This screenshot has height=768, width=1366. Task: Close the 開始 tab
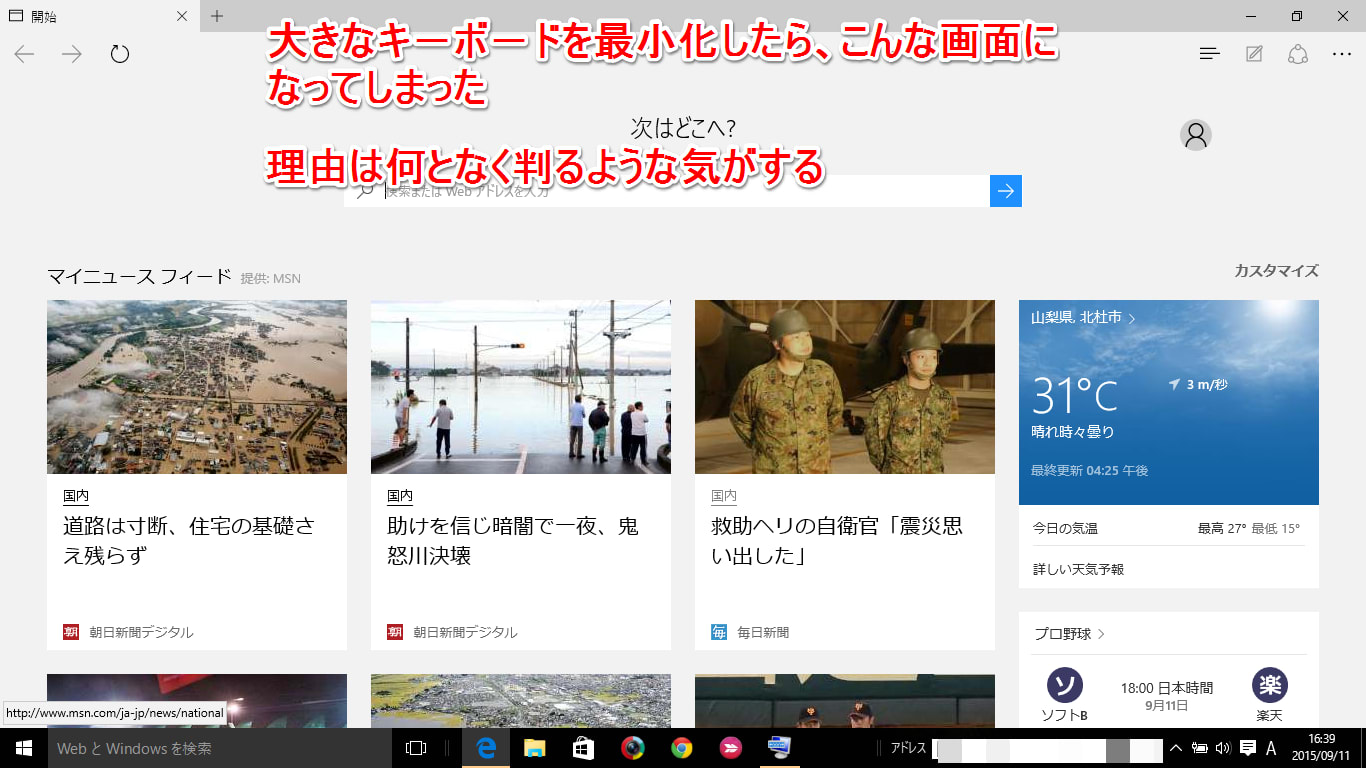[x=181, y=16]
